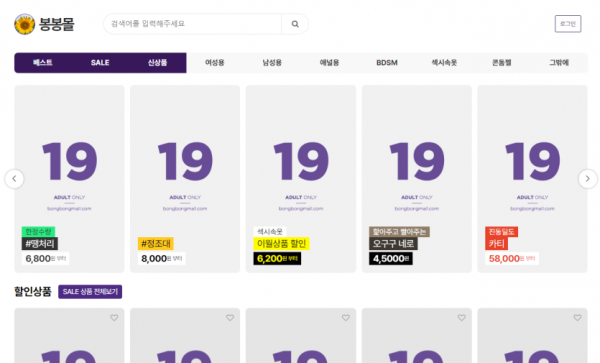Image resolution: width=600 pixels, height=363 pixels.
Task: Open the SALE category tab
Action: [100, 63]
